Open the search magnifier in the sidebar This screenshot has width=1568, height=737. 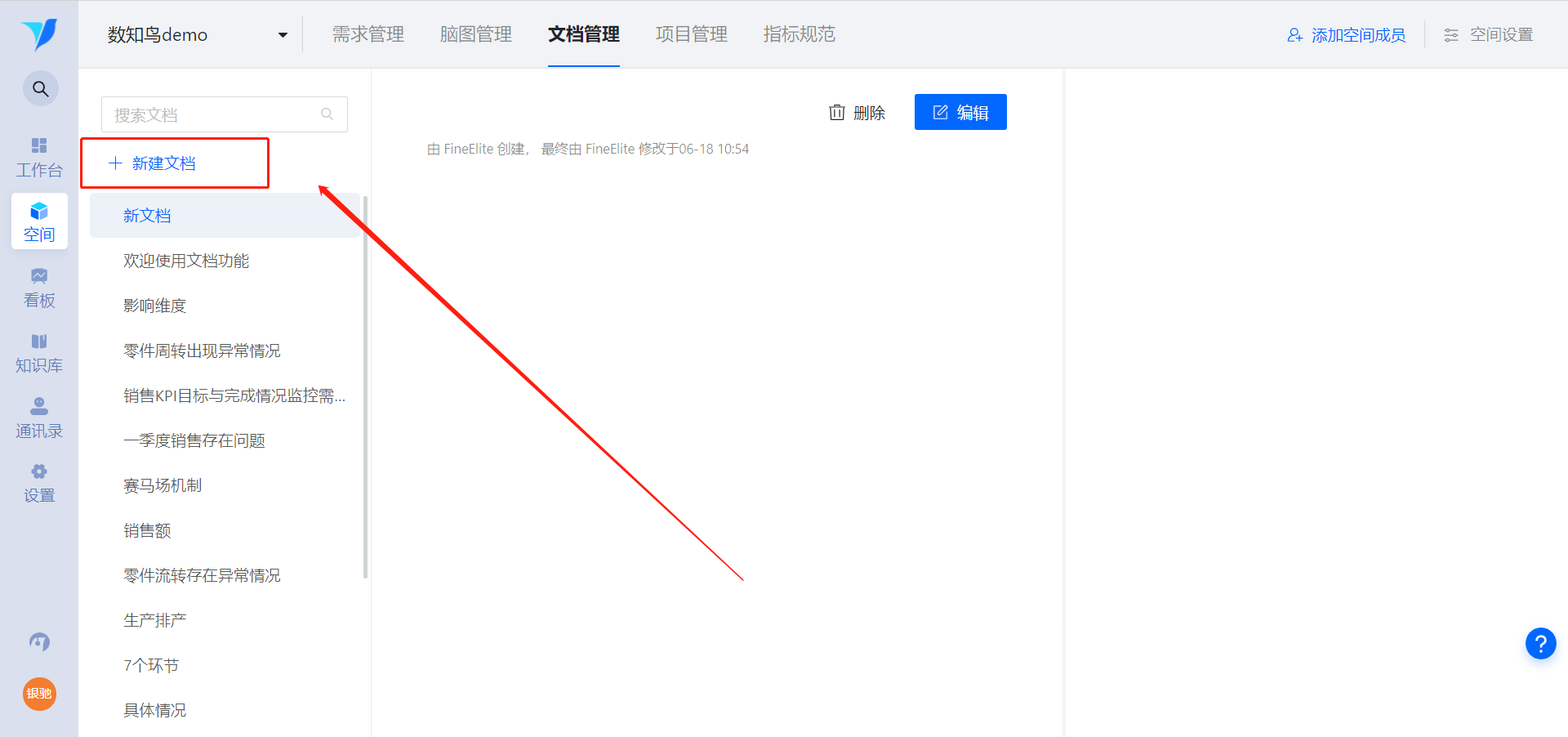(40, 89)
